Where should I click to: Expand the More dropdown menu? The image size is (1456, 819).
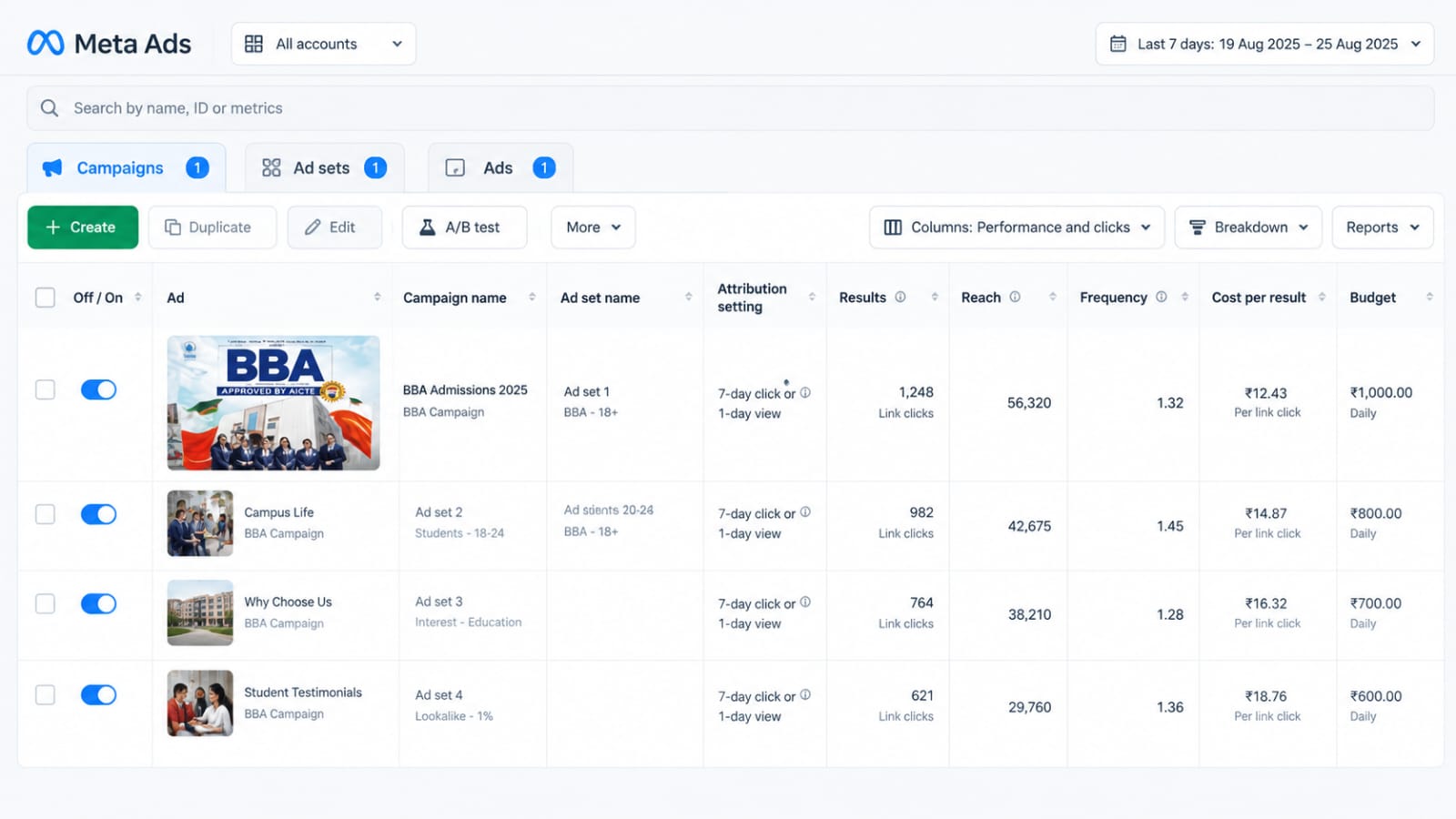(x=592, y=227)
